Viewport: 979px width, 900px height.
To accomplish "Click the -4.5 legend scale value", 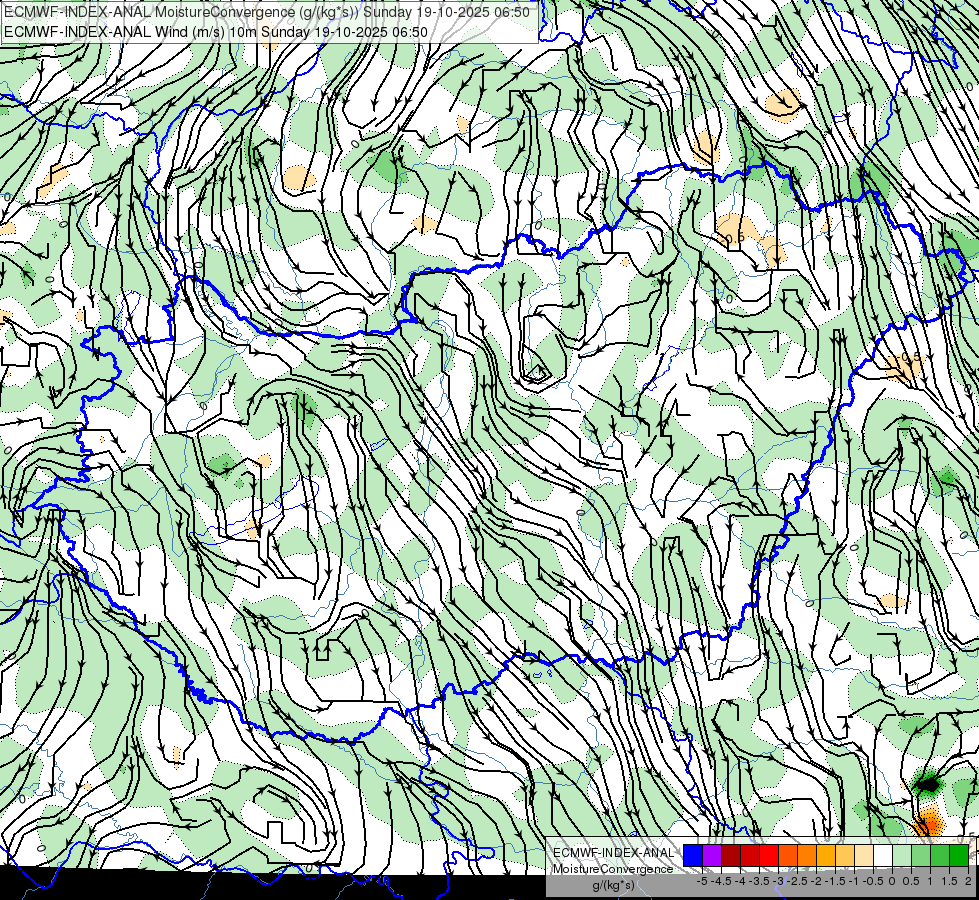I will coord(721,881).
